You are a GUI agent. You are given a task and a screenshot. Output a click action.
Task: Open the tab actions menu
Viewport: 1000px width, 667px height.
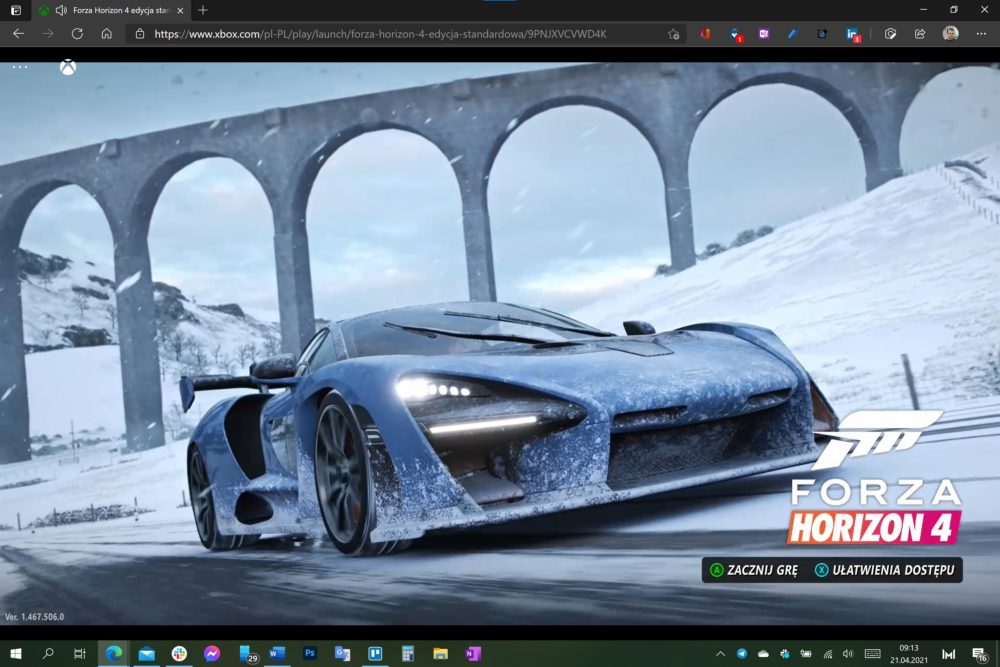[16, 10]
